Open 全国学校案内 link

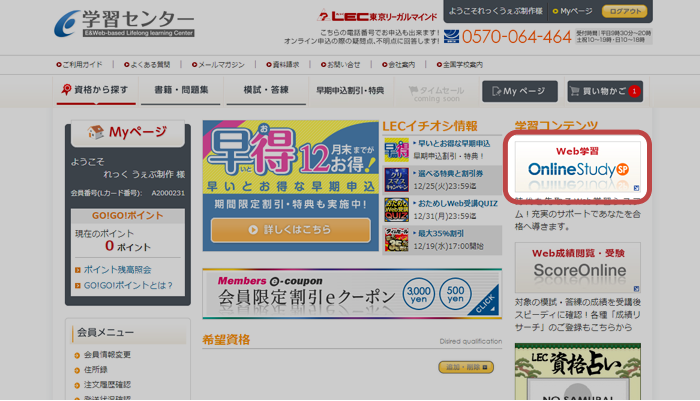(x=460, y=65)
